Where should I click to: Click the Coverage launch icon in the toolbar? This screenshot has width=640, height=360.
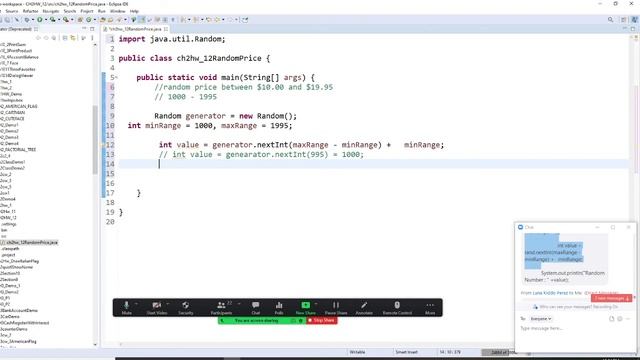53,20
